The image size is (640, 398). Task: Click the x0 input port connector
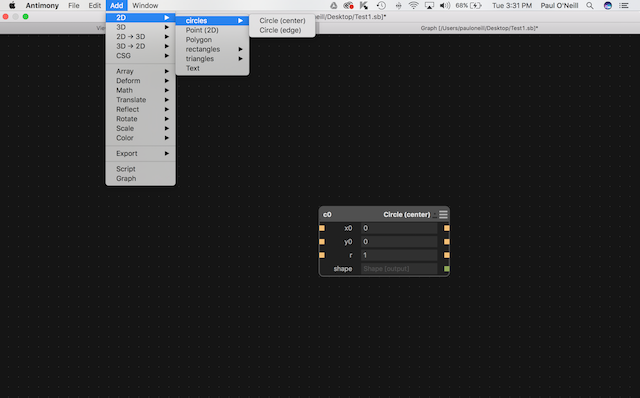coord(322,228)
